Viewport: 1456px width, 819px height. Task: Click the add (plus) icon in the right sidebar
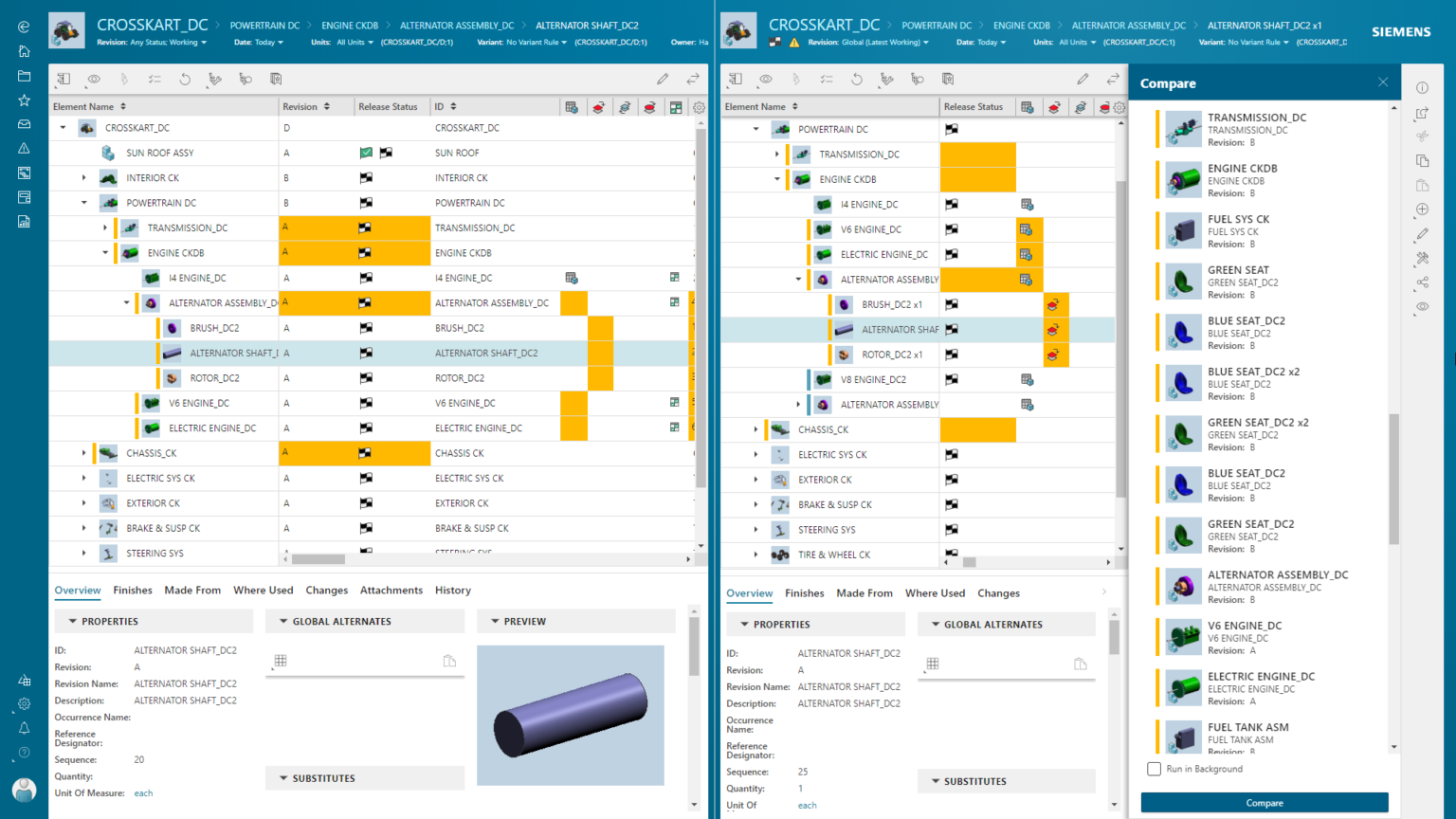click(x=1421, y=209)
